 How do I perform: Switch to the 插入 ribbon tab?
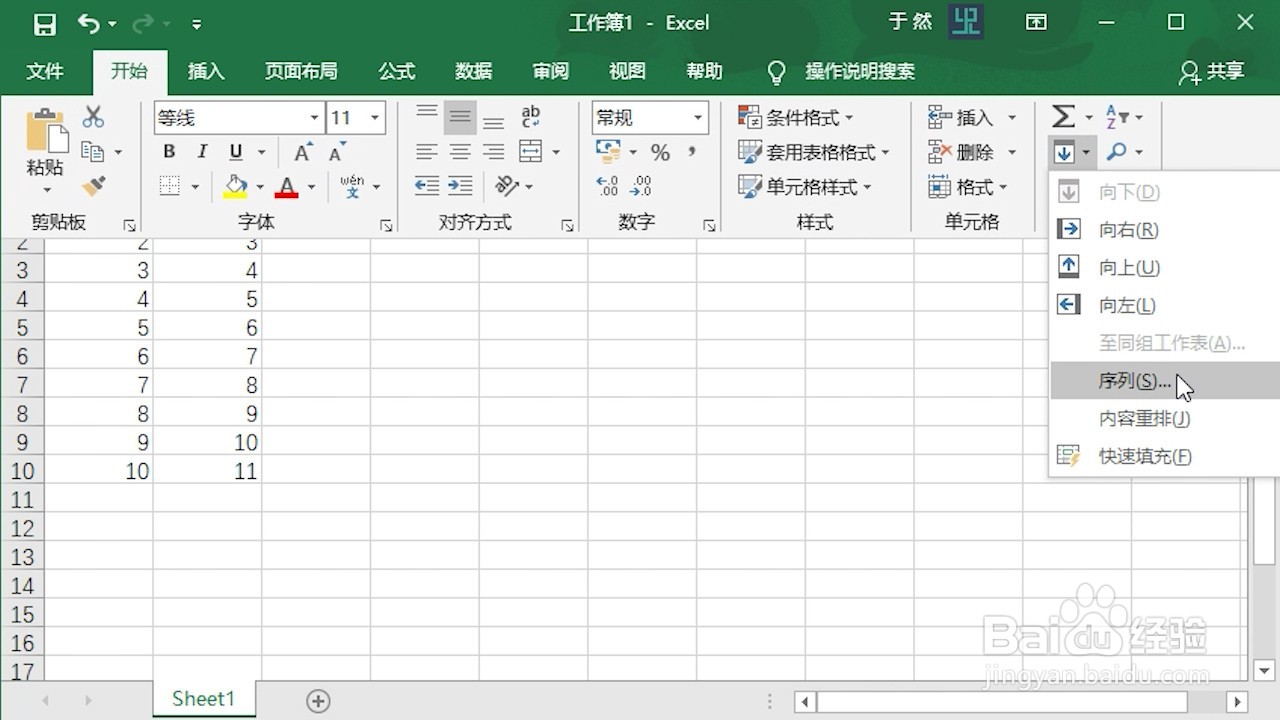206,71
